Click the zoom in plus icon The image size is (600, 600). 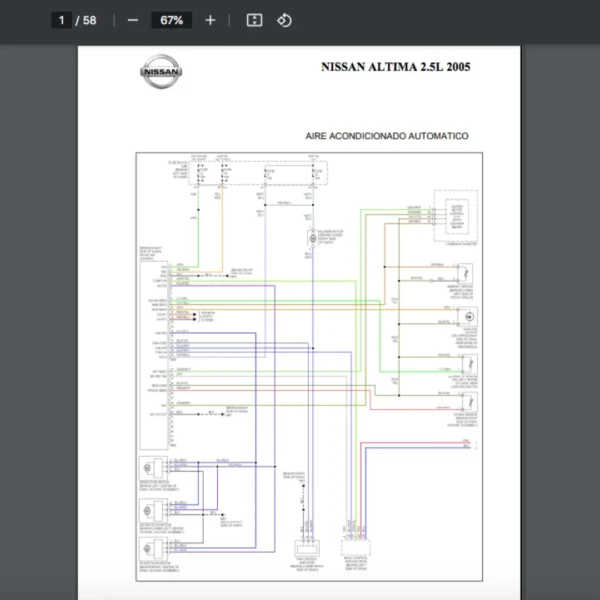(x=210, y=20)
